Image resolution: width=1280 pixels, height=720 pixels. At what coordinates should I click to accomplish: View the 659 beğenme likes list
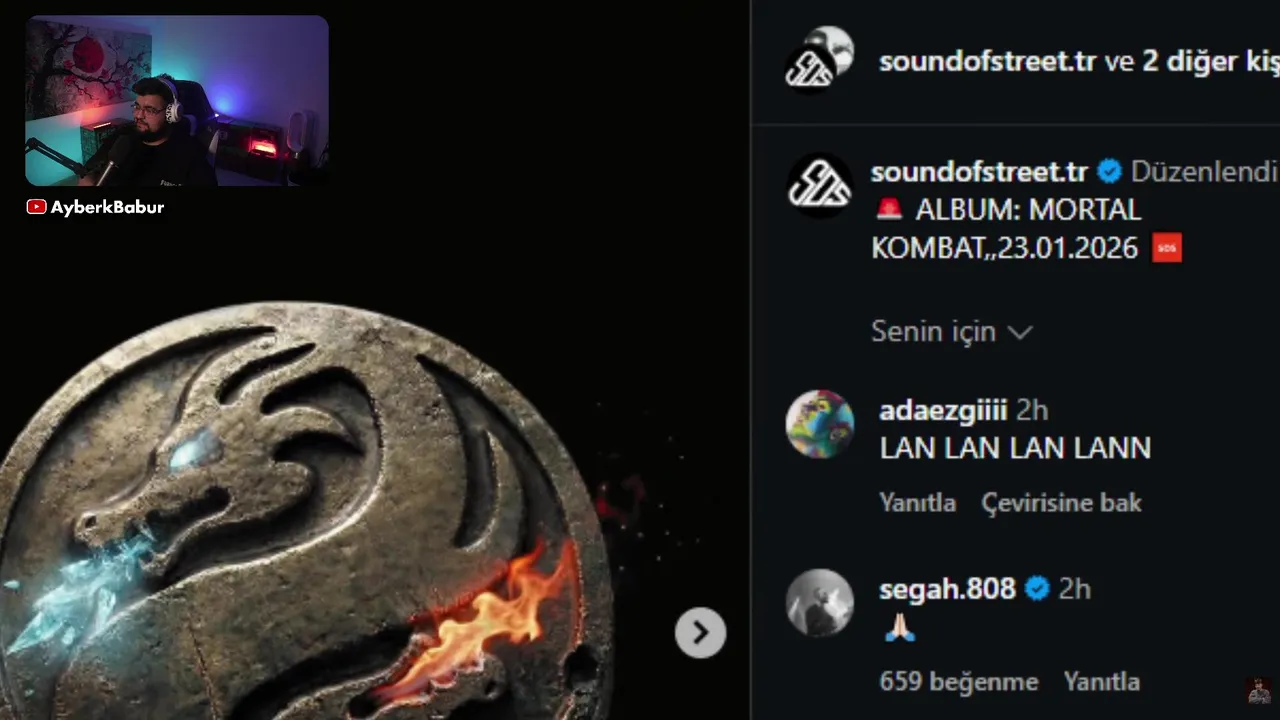[958, 682]
